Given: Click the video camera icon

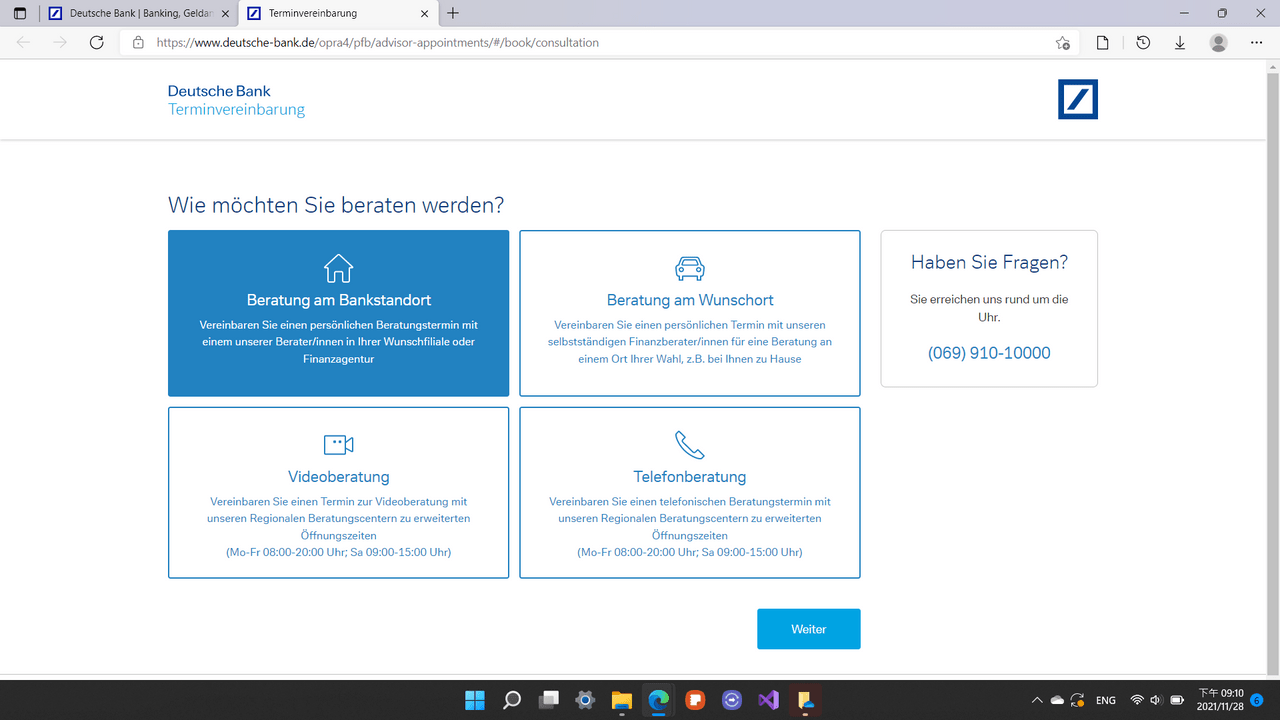Looking at the screenshot, I should pos(338,445).
